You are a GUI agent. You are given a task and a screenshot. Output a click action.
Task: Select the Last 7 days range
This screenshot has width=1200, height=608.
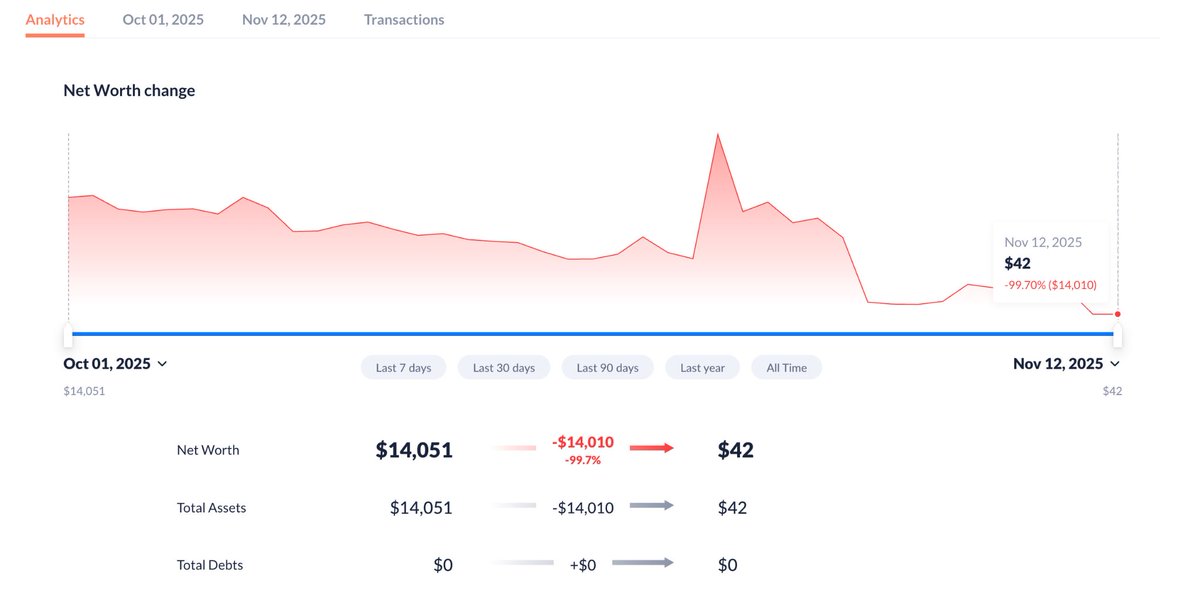403,367
